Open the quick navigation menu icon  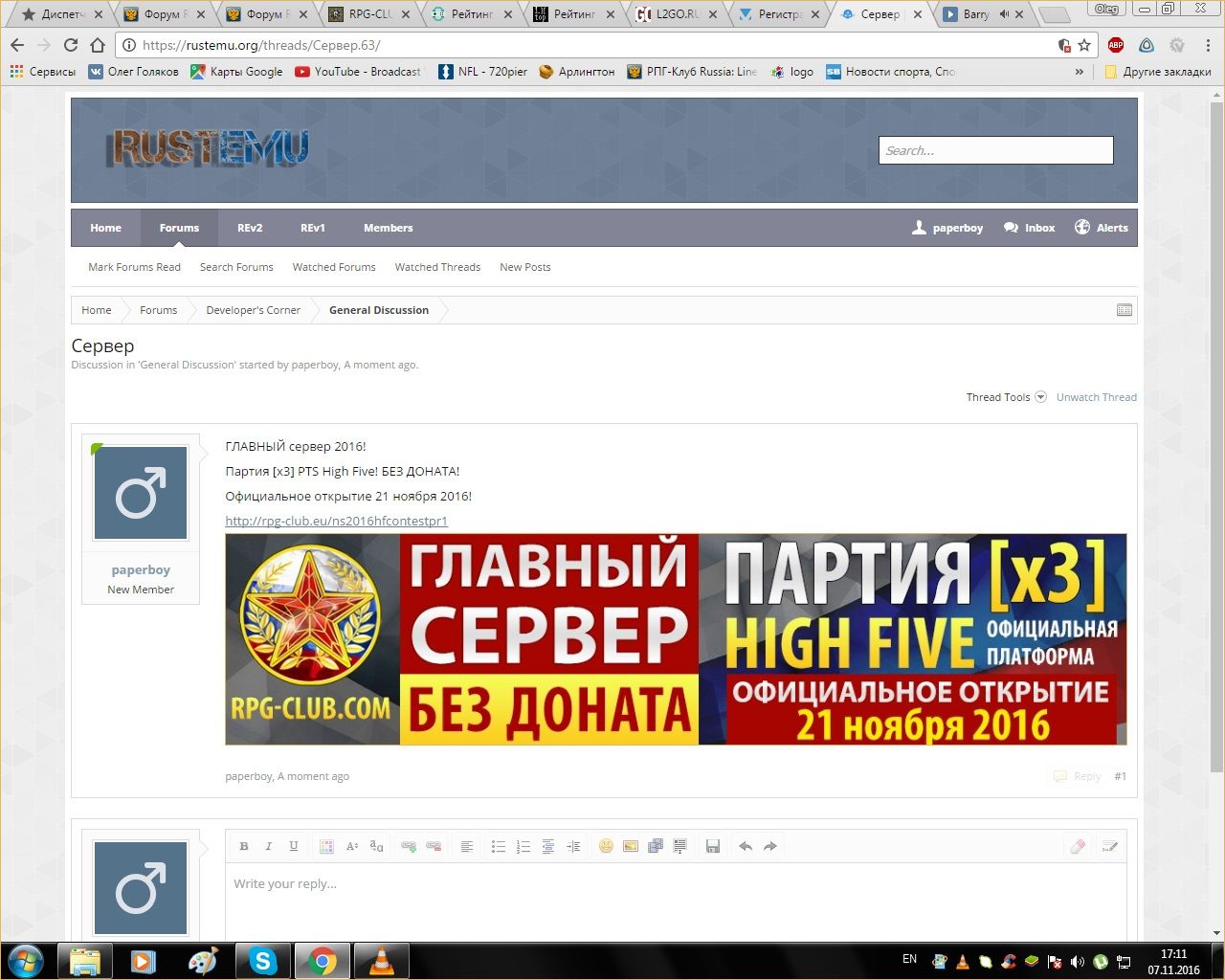click(1125, 310)
